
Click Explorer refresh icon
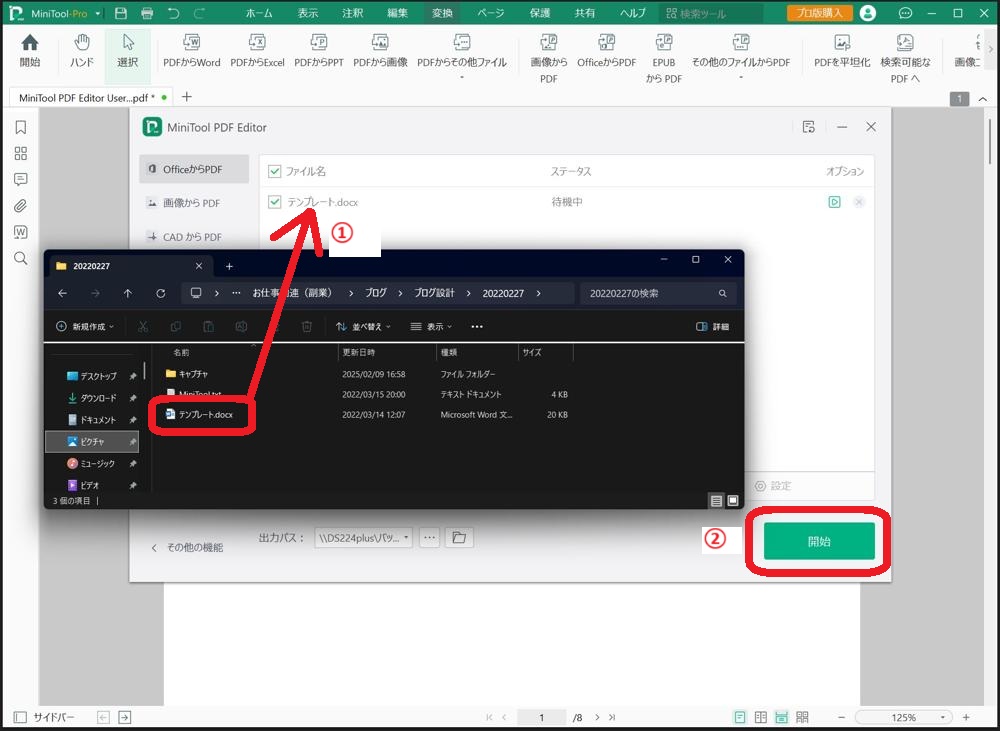161,293
